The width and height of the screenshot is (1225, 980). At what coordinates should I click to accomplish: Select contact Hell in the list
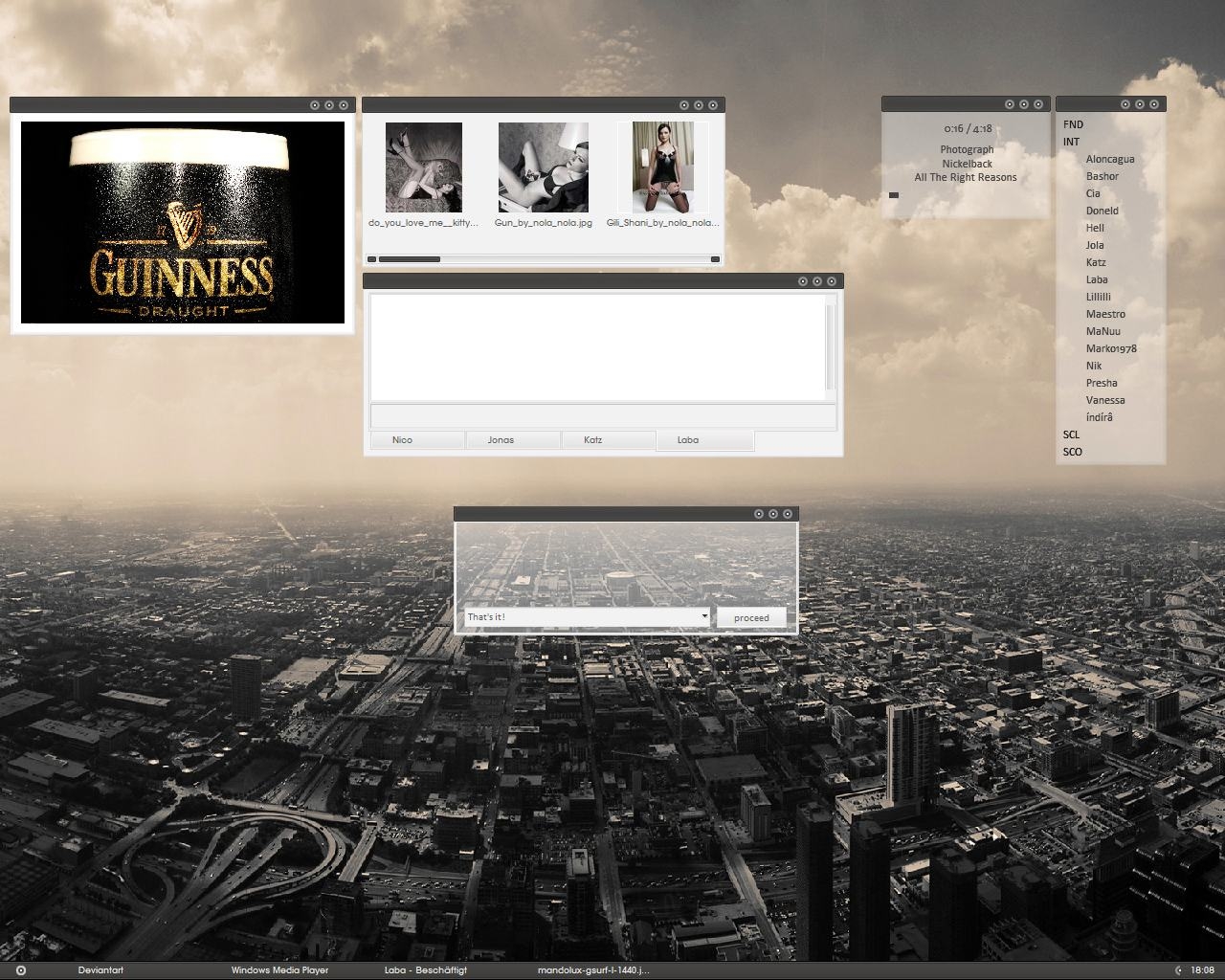[1095, 228]
